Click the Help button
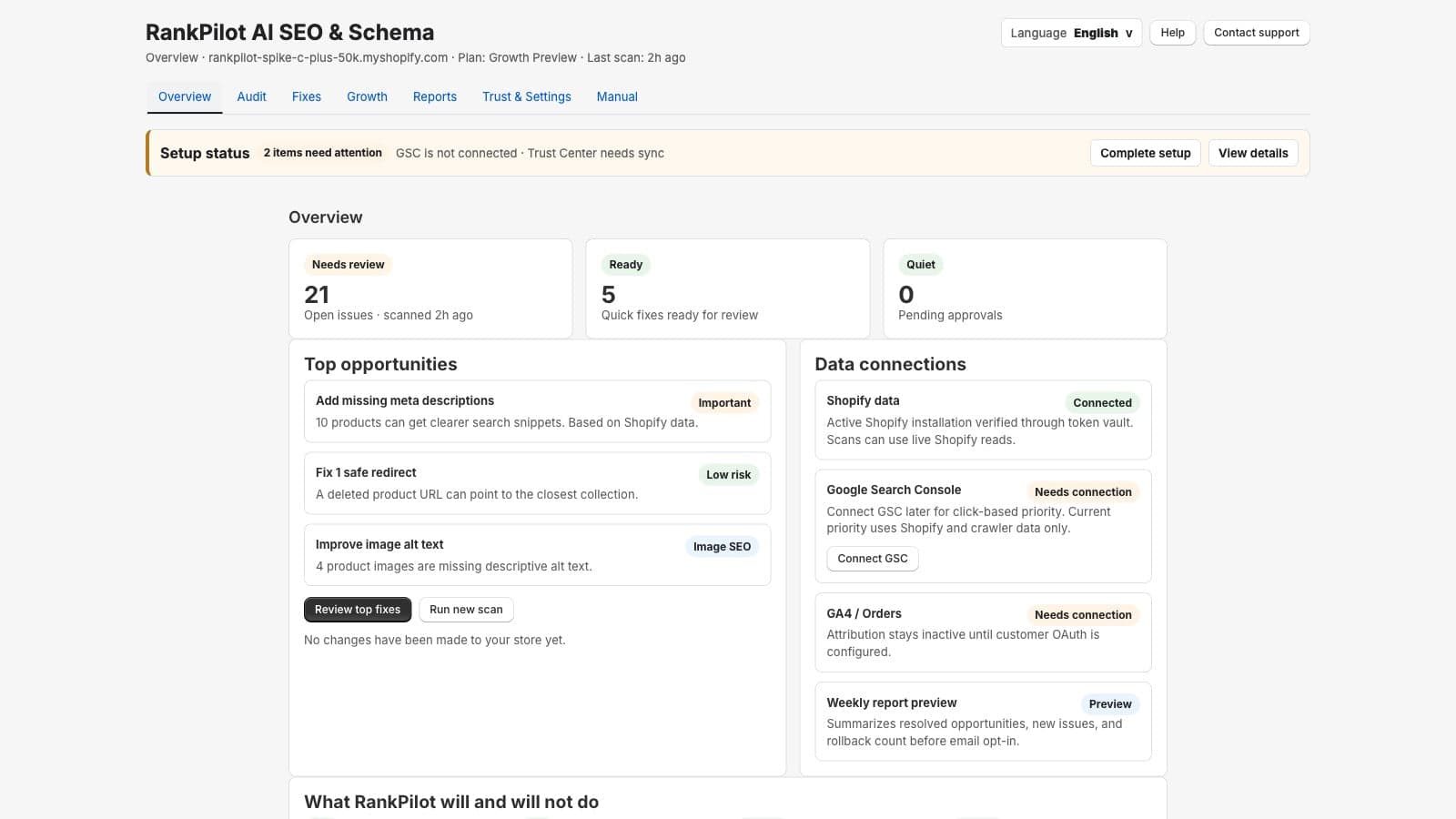The width and height of the screenshot is (1456, 819). tap(1172, 33)
